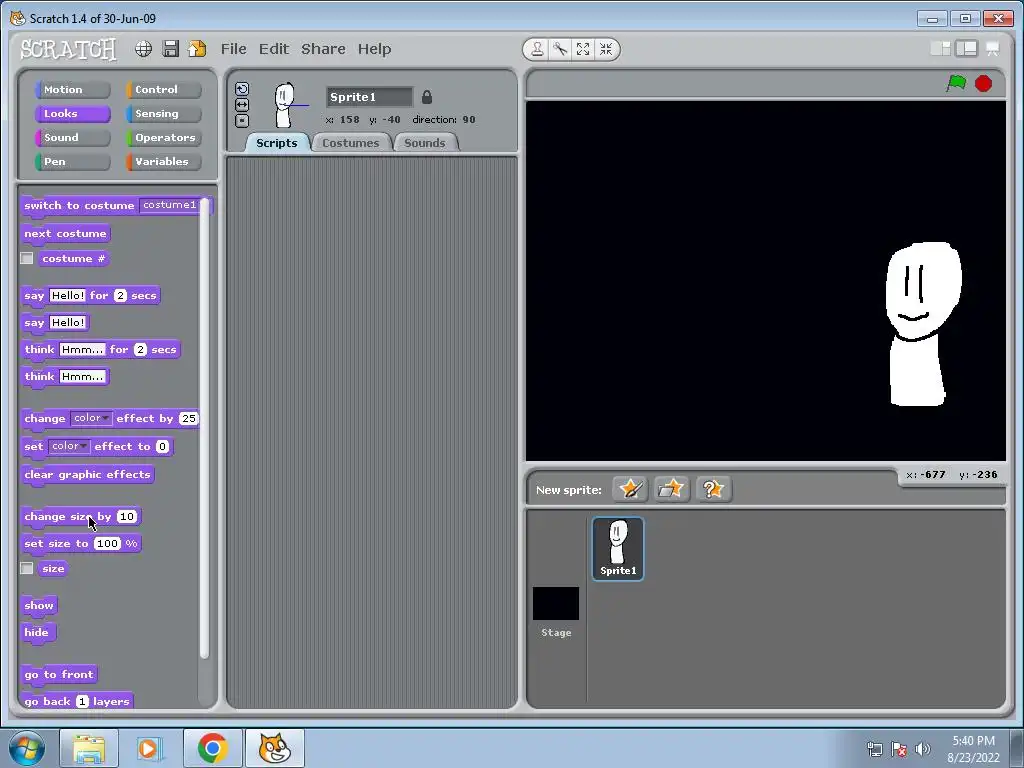Enable the size reporter checkbox
The width and height of the screenshot is (1024, 768).
click(x=27, y=568)
